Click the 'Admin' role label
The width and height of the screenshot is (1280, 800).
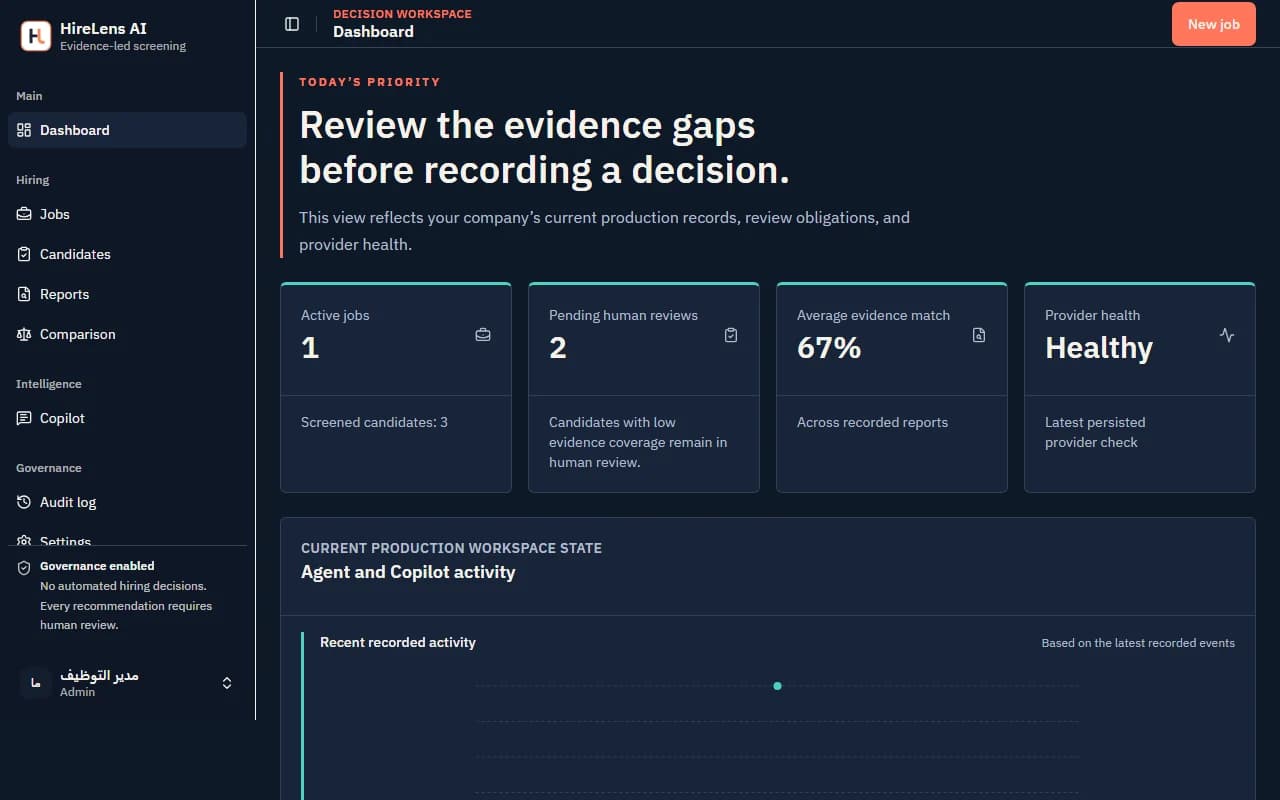(77, 692)
